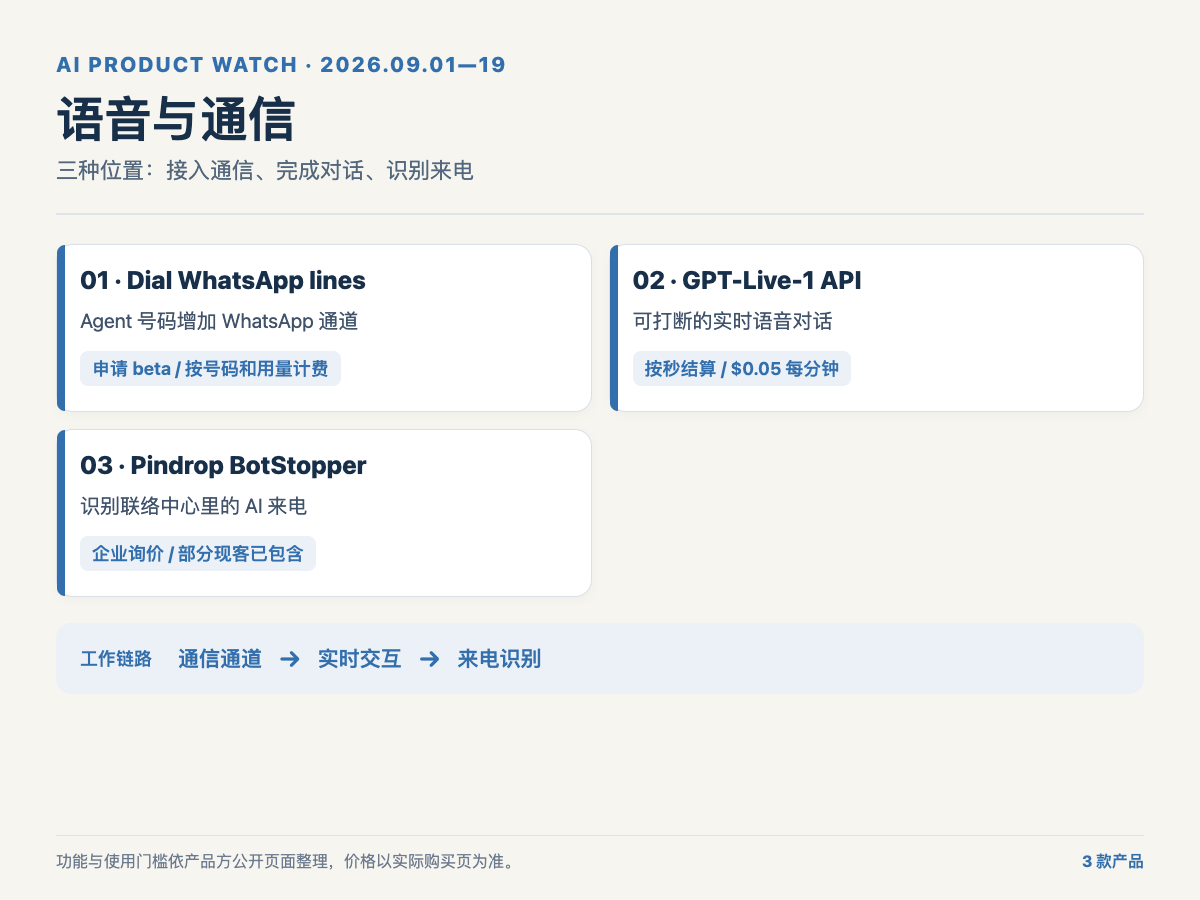Click the 按秒结算 / $0.05 每分钟 pricing tag
The image size is (1200, 900).
coord(742,369)
